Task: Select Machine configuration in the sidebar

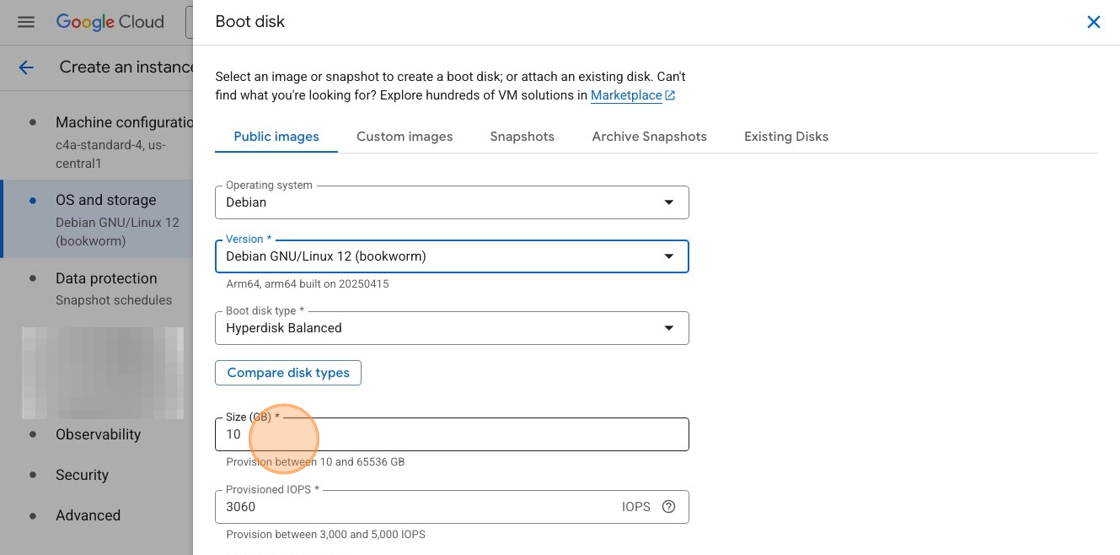Action: tap(96, 142)
